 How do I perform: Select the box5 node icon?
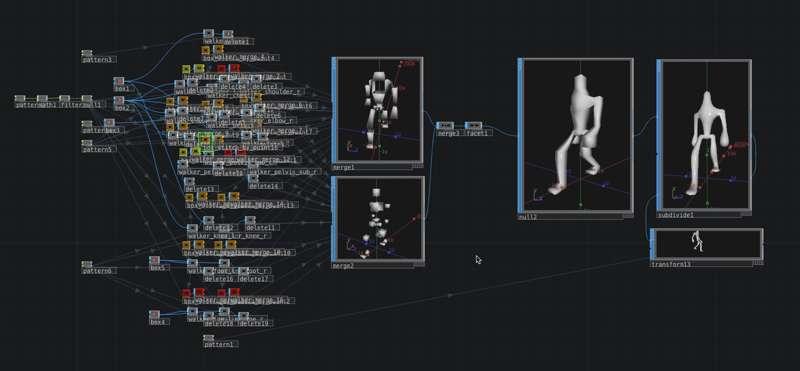[155, 261]
